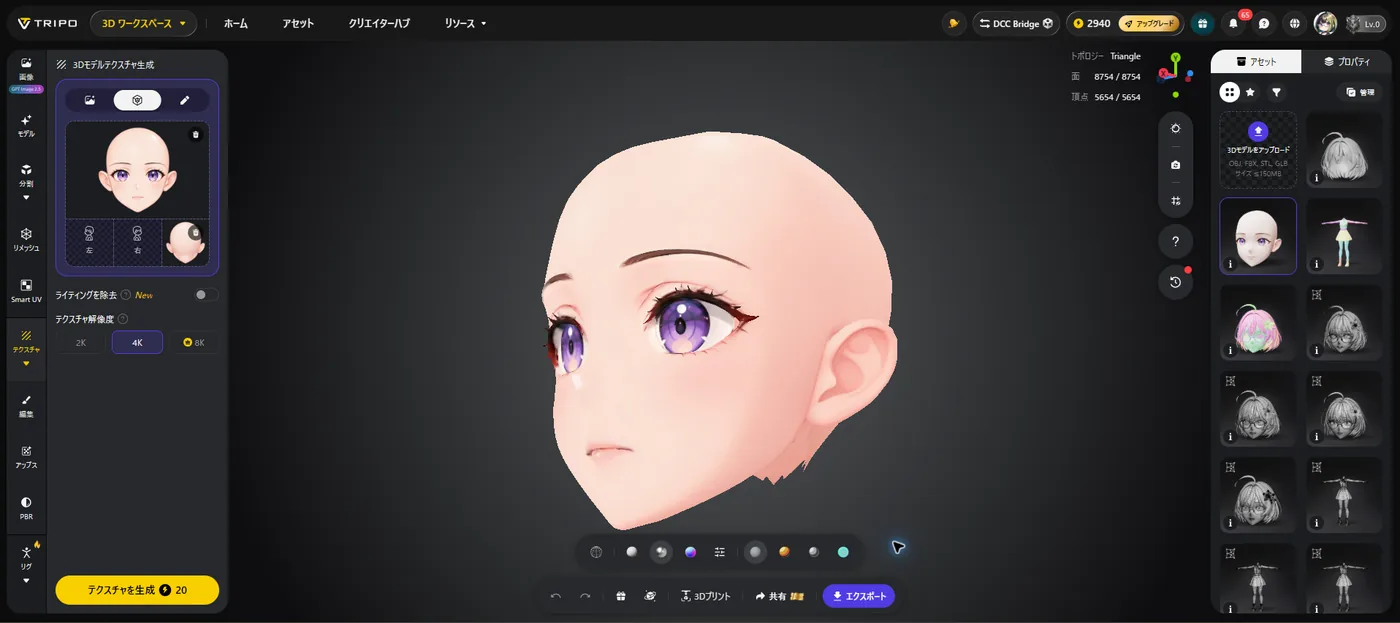The width and height of the screenshot is (1400, 623).
Task: Expand the 分割 tool arrow in sidebar
Action: point(26,197)
